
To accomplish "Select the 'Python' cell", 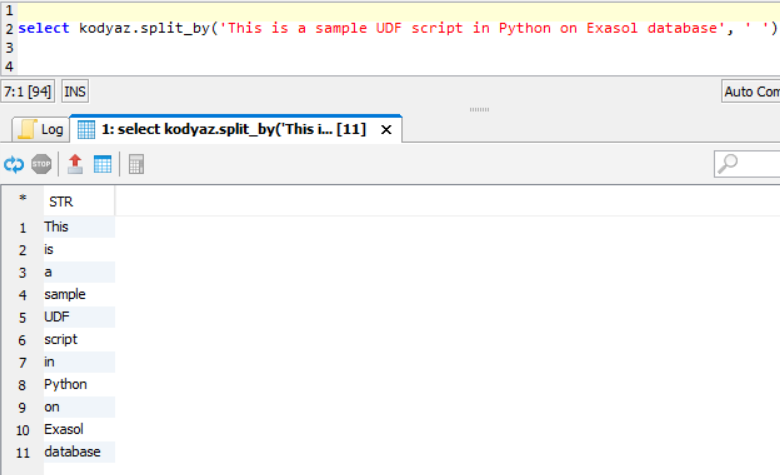I will coord(79,384).
